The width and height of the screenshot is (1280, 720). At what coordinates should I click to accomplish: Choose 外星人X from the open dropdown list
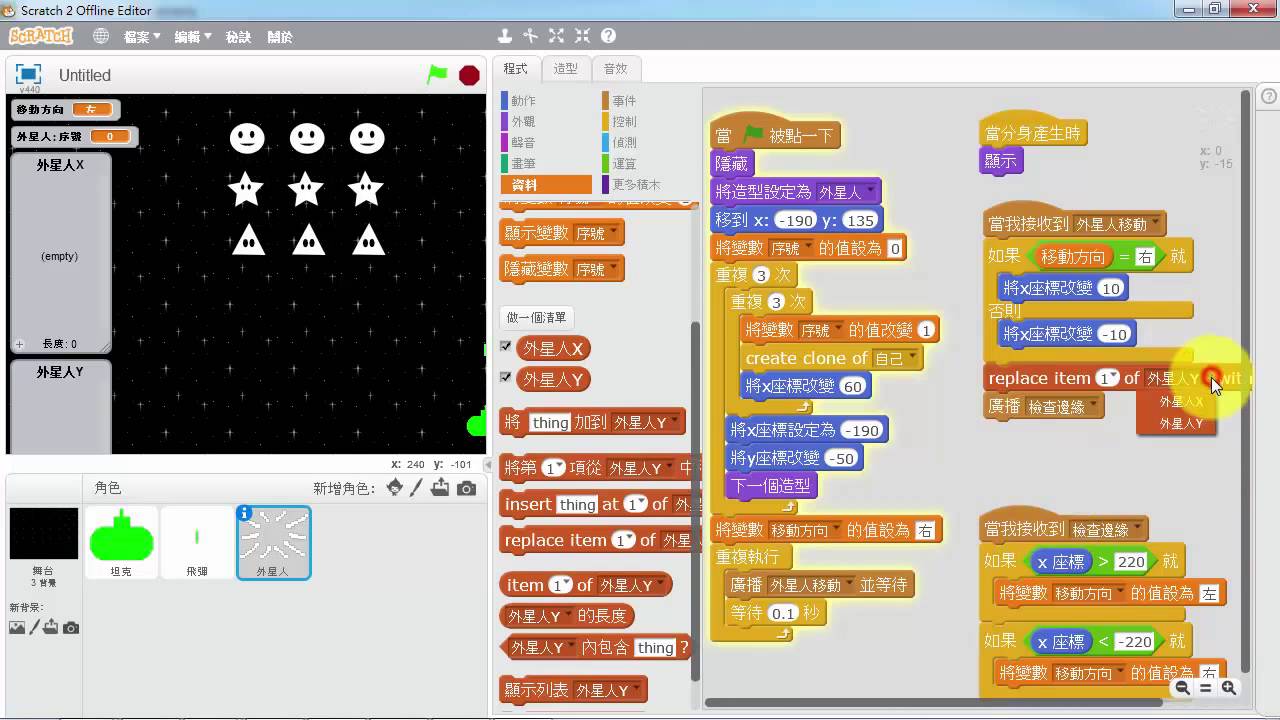coord(1180,402)
